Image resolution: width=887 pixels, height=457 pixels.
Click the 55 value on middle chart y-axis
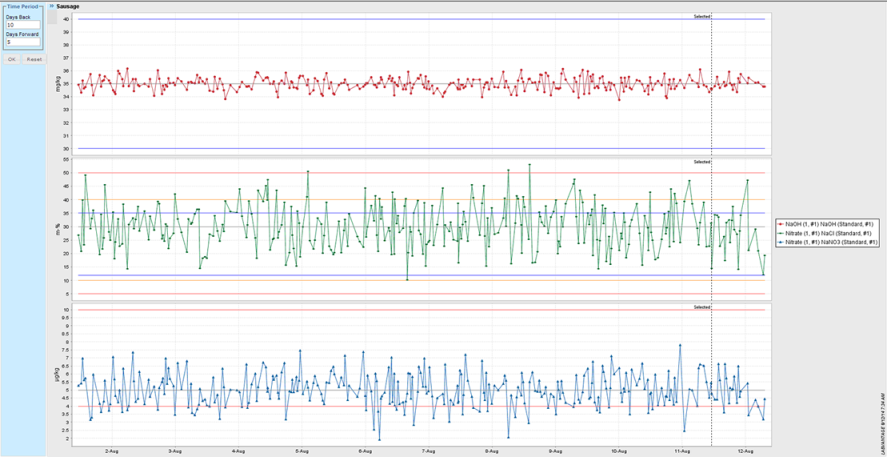point(66,161)
